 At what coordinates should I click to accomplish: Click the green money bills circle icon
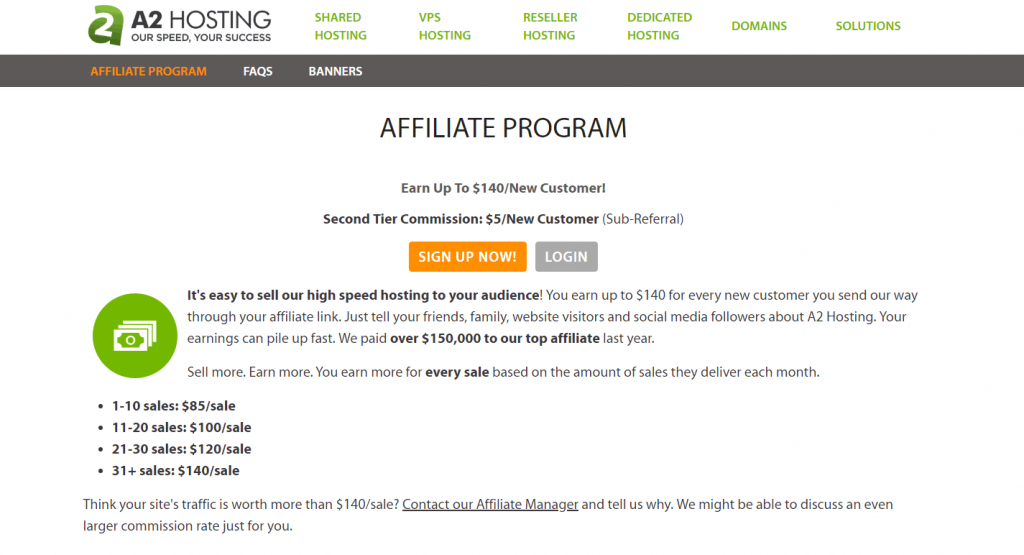coord(135,336)
